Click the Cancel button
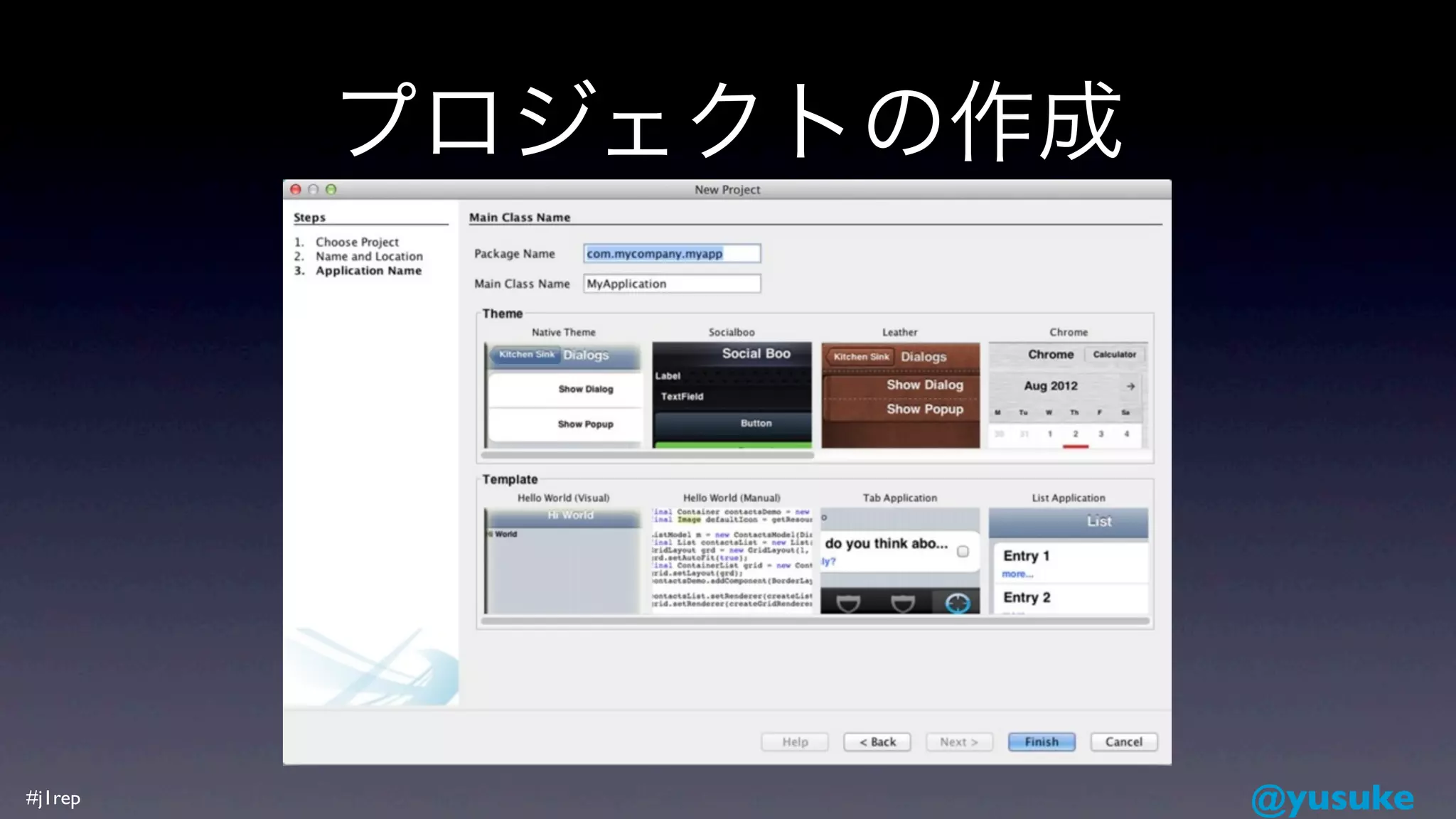Viewport: 1456px width, 819px height. pyautogui.click(x=1123, y=742)
